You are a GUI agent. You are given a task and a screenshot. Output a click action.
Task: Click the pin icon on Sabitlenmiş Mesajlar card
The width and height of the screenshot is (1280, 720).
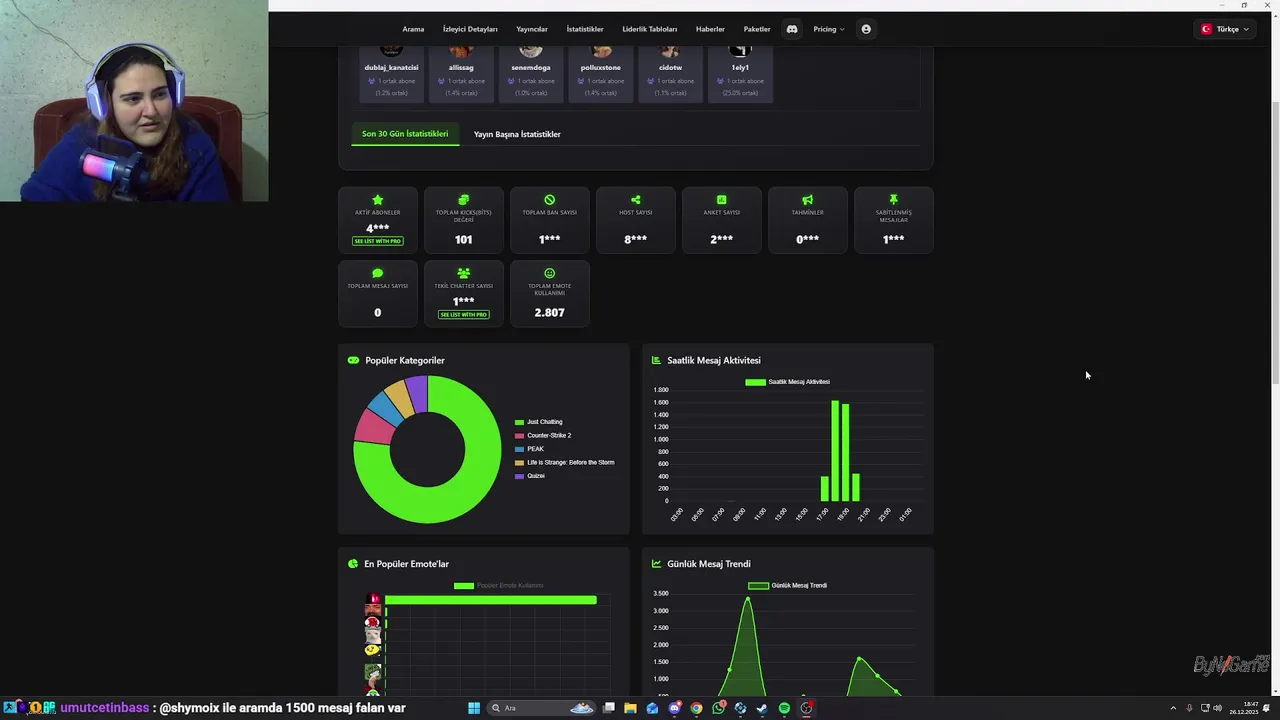click(x=893, y=200)
